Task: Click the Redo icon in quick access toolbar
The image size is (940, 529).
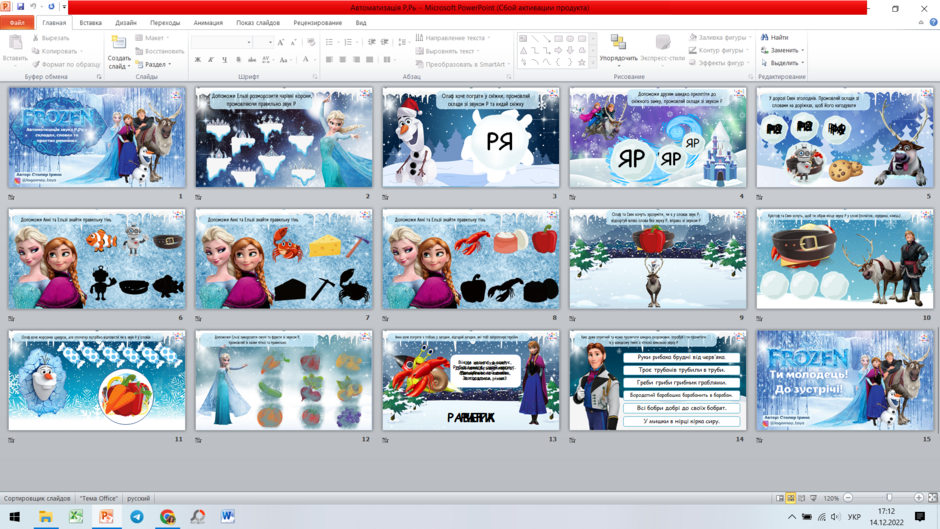Action: [51, 7]
